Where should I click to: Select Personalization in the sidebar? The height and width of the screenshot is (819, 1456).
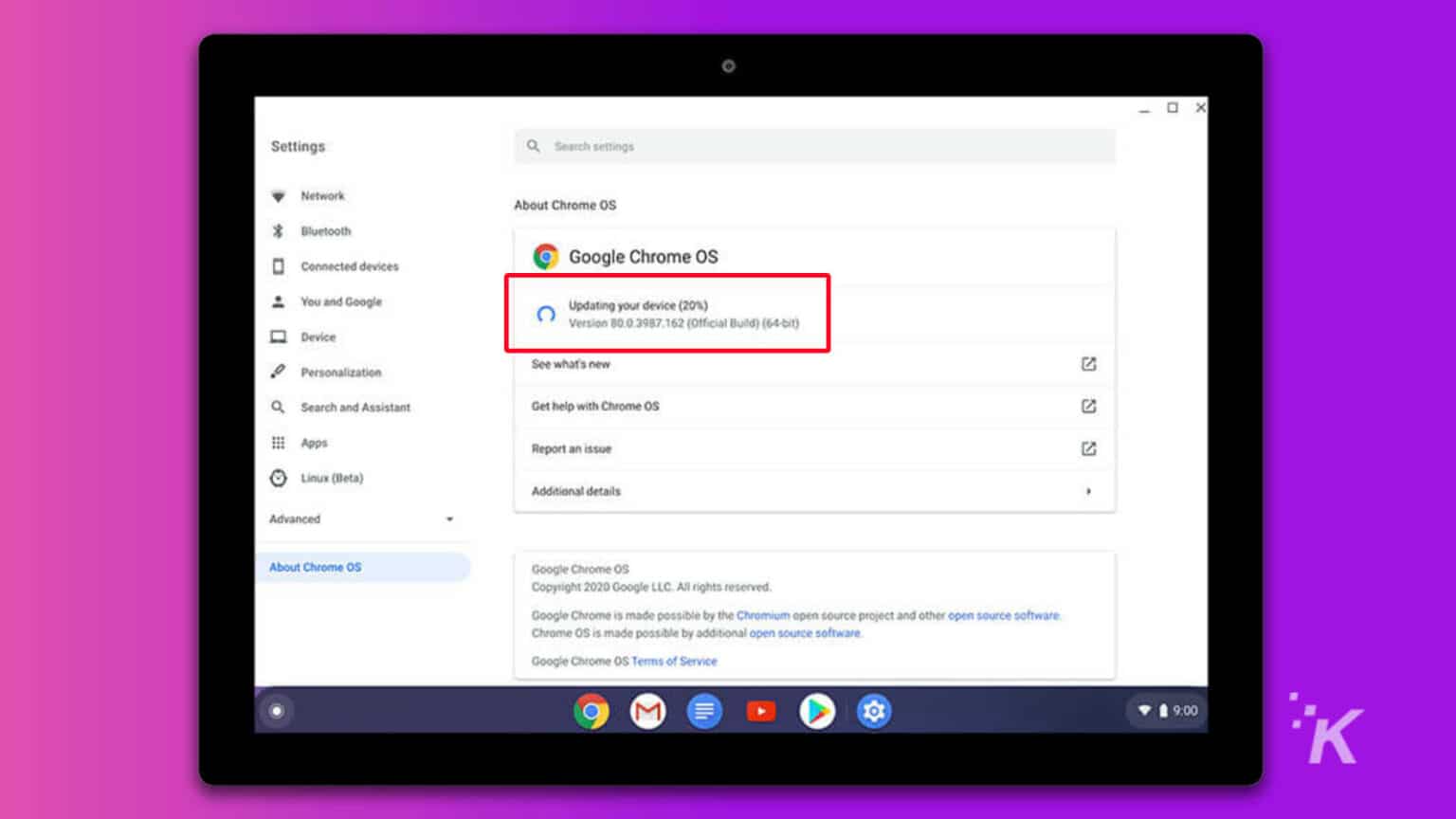click(341, 372)
